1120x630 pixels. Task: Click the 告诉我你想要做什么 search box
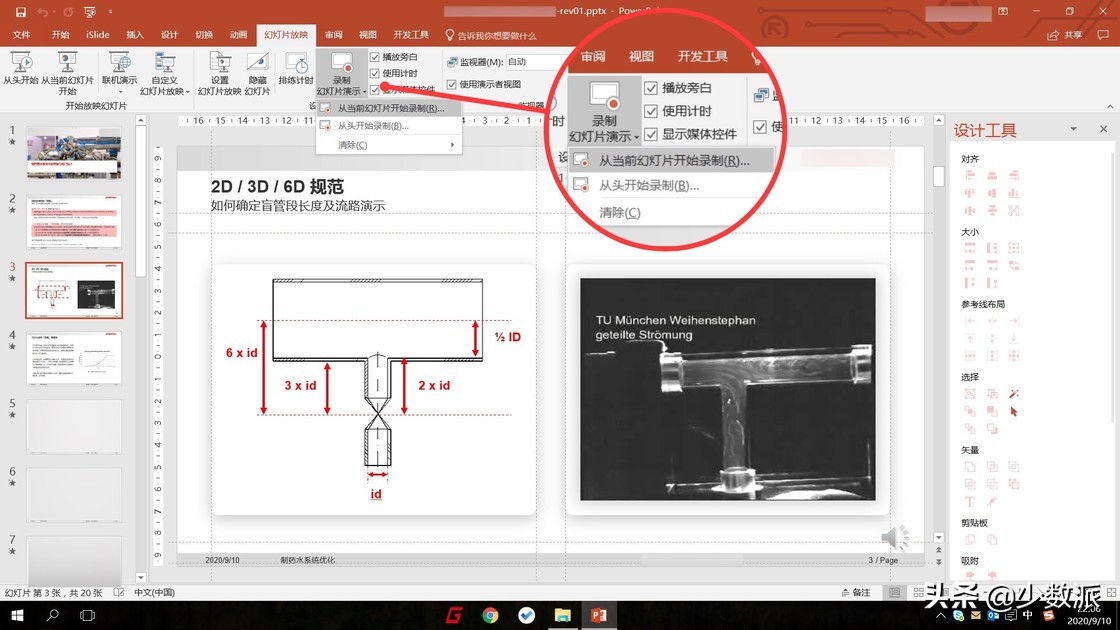(491, 35)
